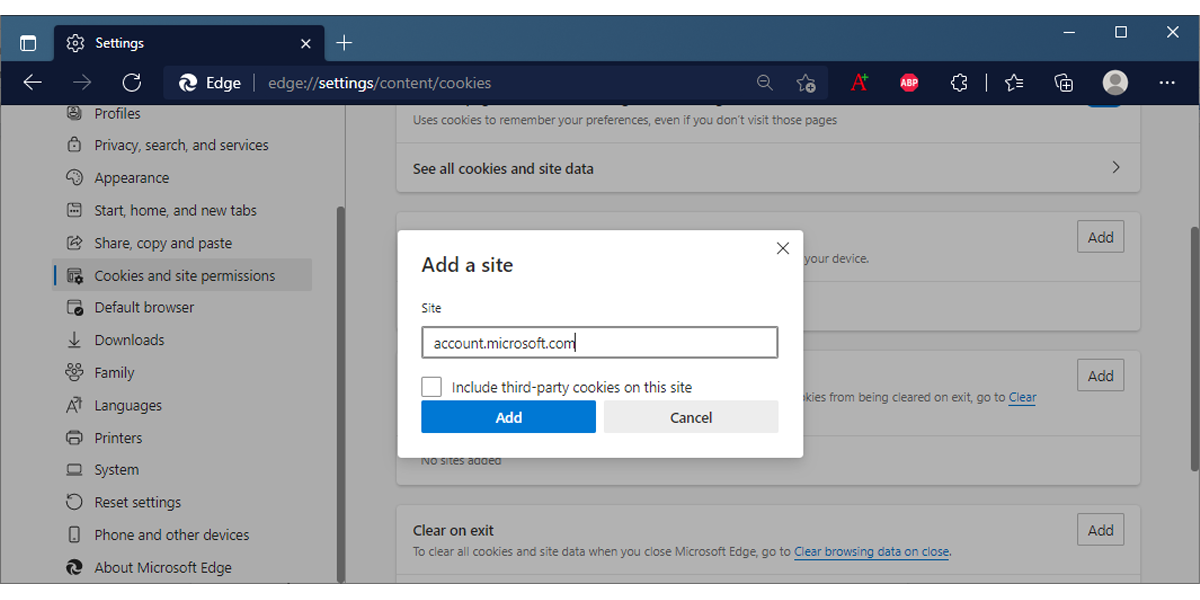Click the red A+ extension icon

click(x=858, y=82)
